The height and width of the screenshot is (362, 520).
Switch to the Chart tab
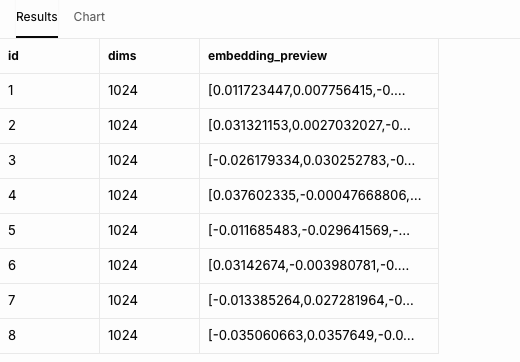[89, 17]
